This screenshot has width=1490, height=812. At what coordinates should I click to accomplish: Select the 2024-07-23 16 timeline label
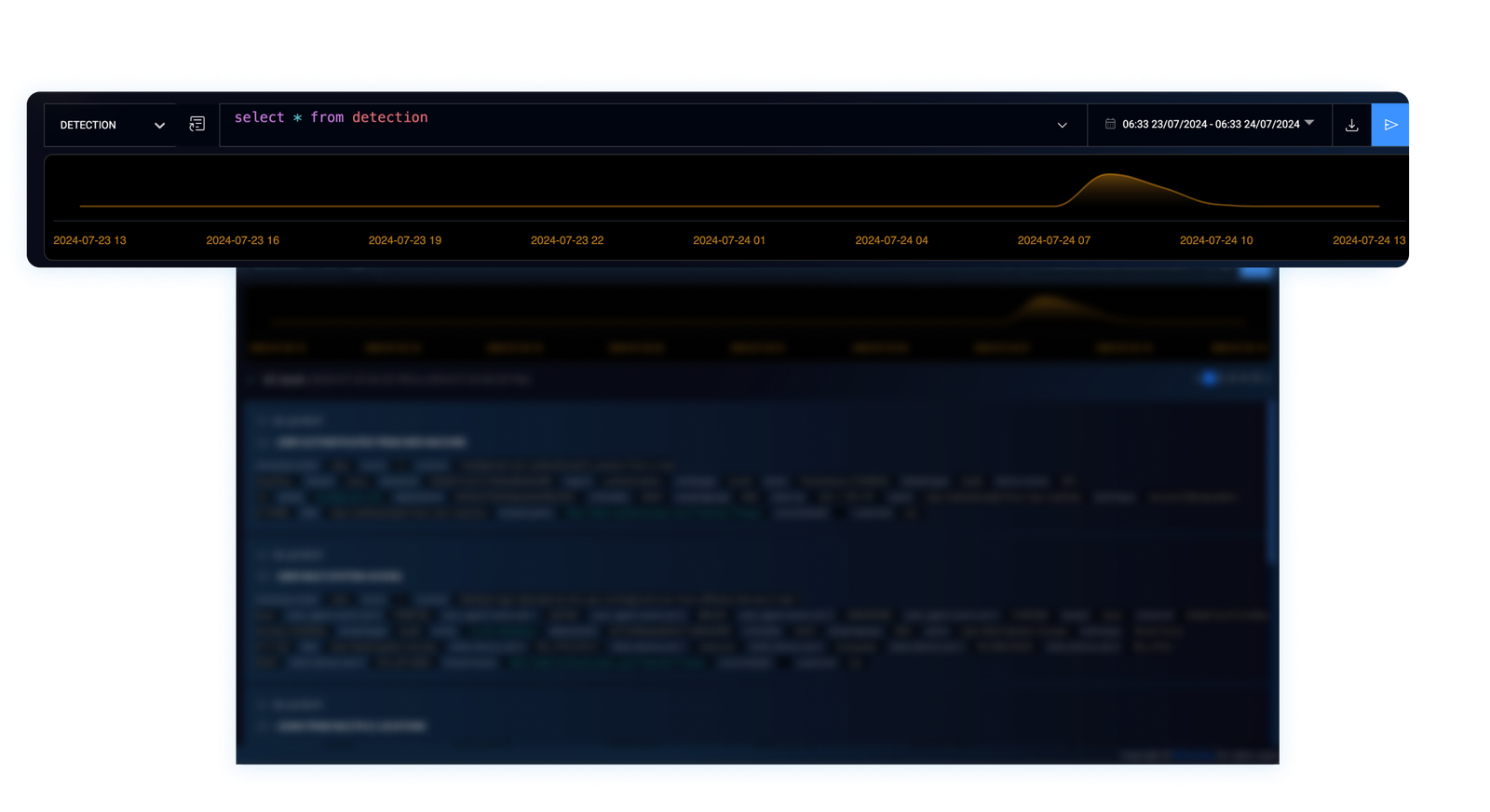click(242, 240)
